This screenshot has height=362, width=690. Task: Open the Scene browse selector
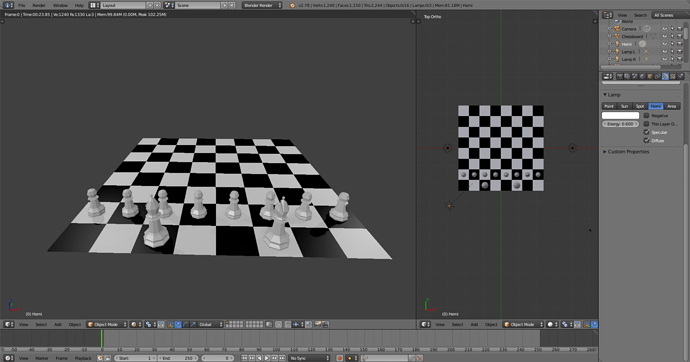[169, 5]
